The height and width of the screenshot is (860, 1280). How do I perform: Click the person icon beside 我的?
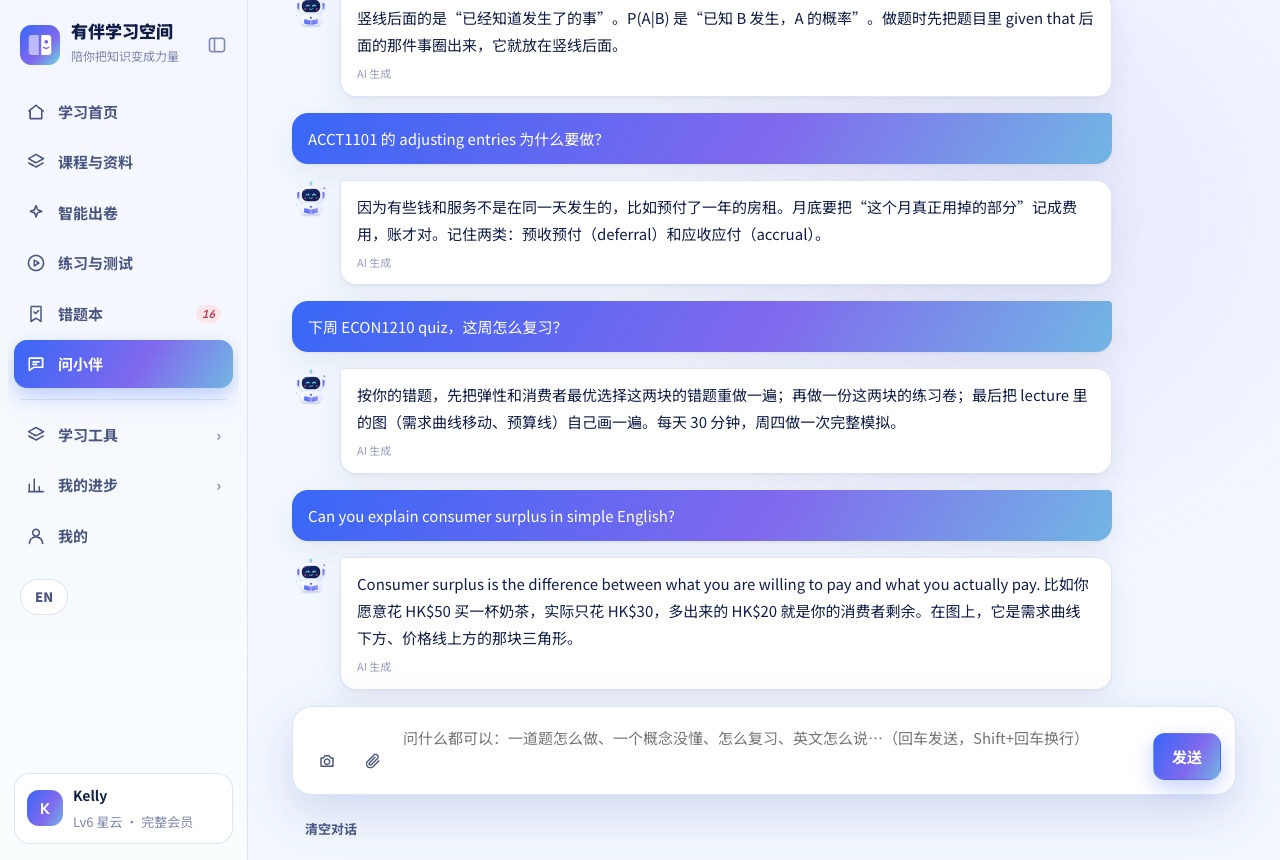tap(36, 536)
